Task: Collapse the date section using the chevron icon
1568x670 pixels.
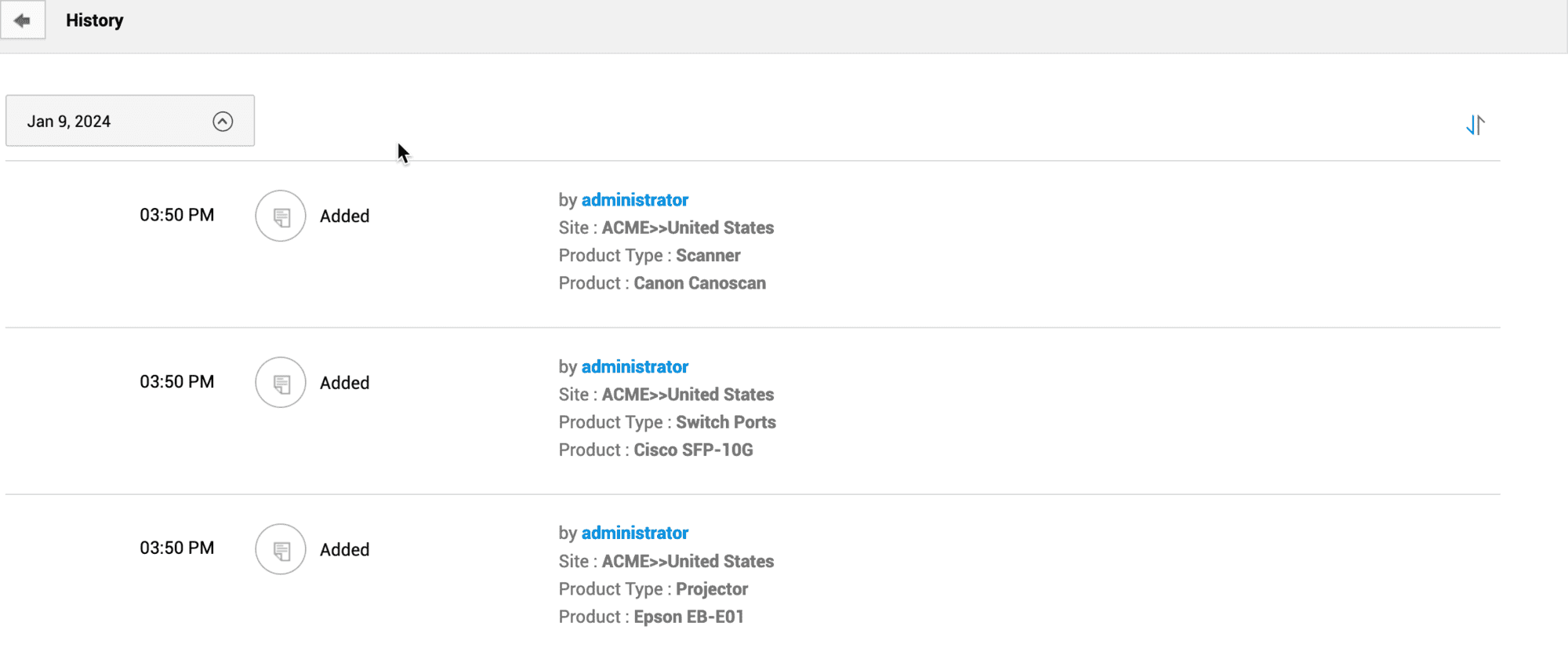Action: tap(223, 122)
